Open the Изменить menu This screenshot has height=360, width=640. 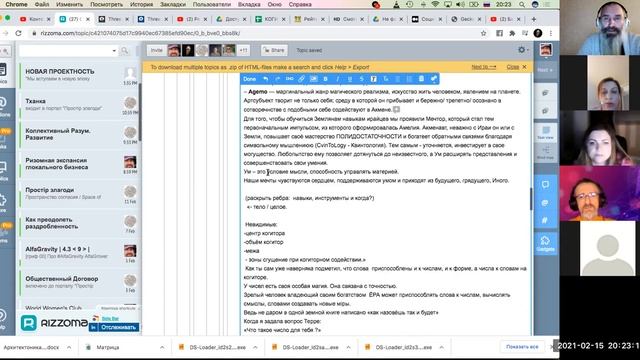70,4
